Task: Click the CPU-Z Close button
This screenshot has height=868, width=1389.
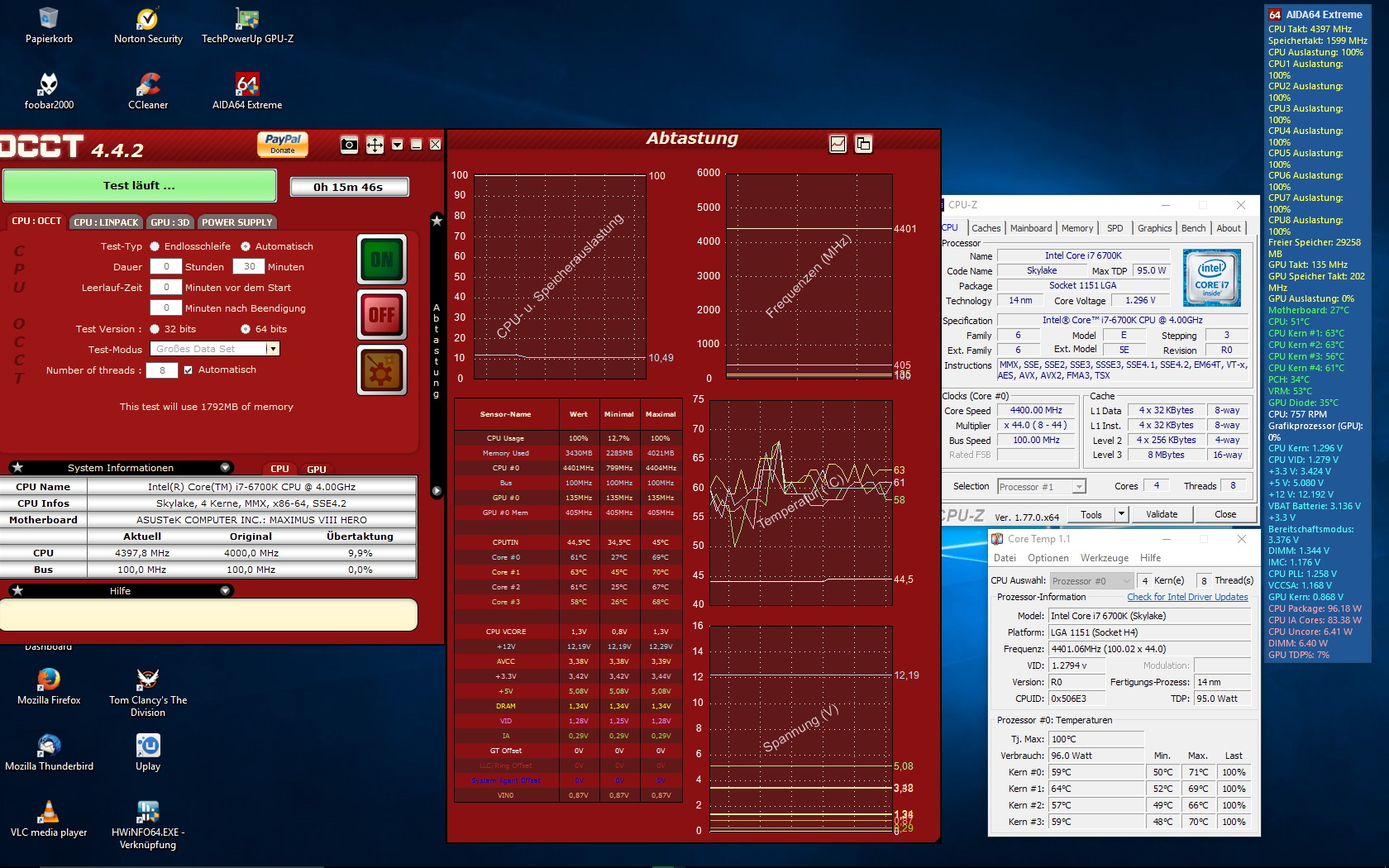Action: point(1225,514)
